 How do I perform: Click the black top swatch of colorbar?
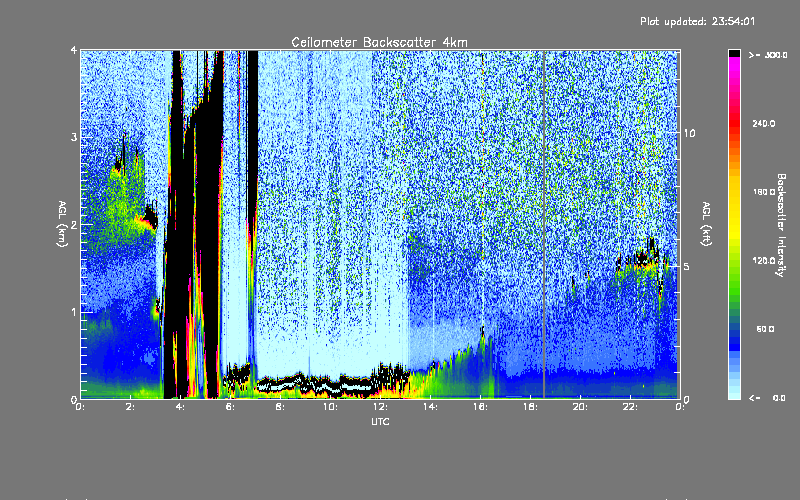point(734,53)
